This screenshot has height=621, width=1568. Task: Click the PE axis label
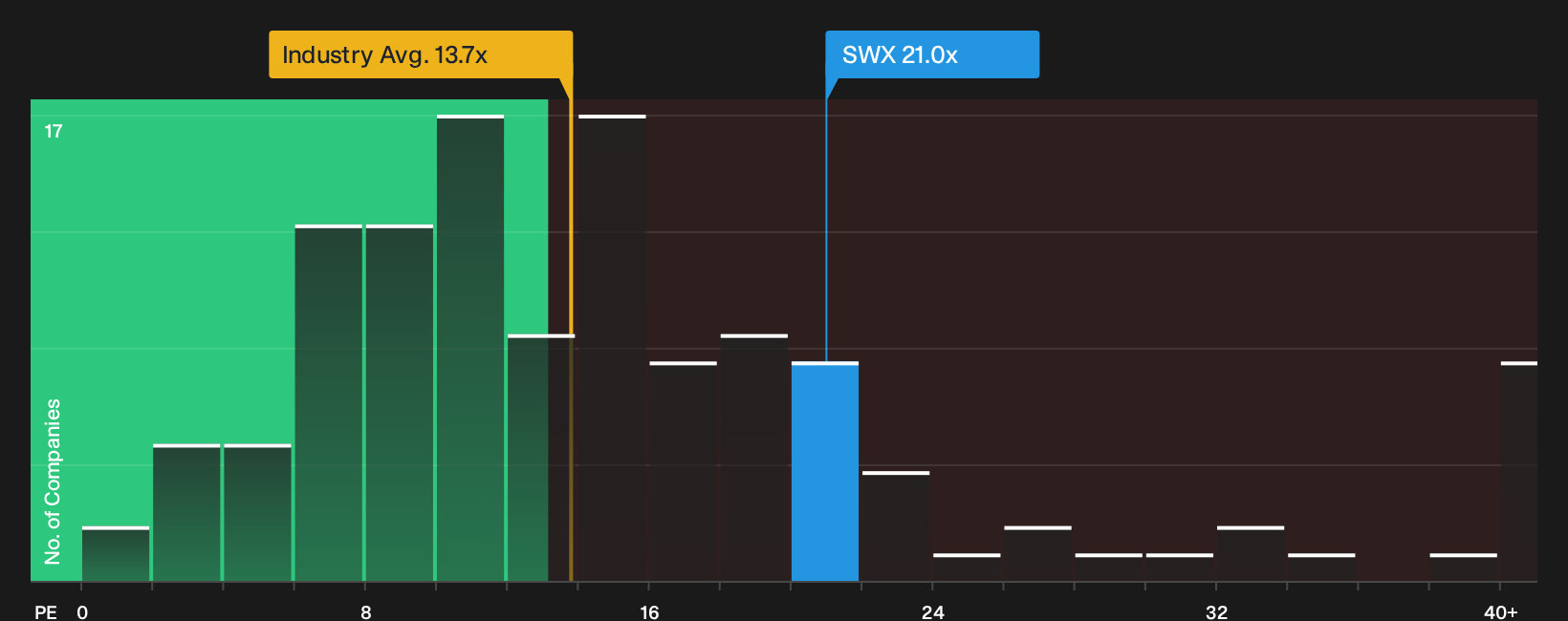tap(46, 611)
